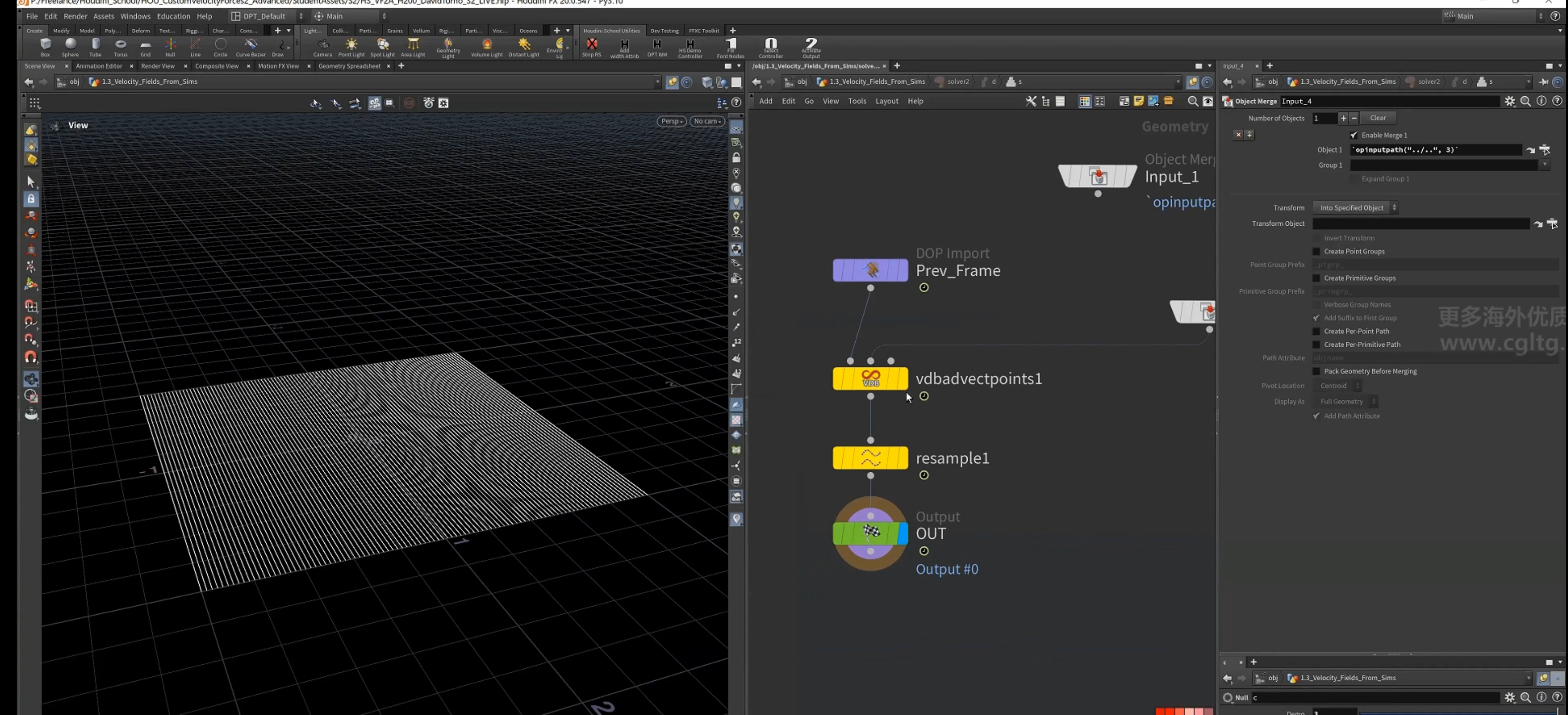
Task: Click the Camera shelf tool
Action: (x=322, y=47)
